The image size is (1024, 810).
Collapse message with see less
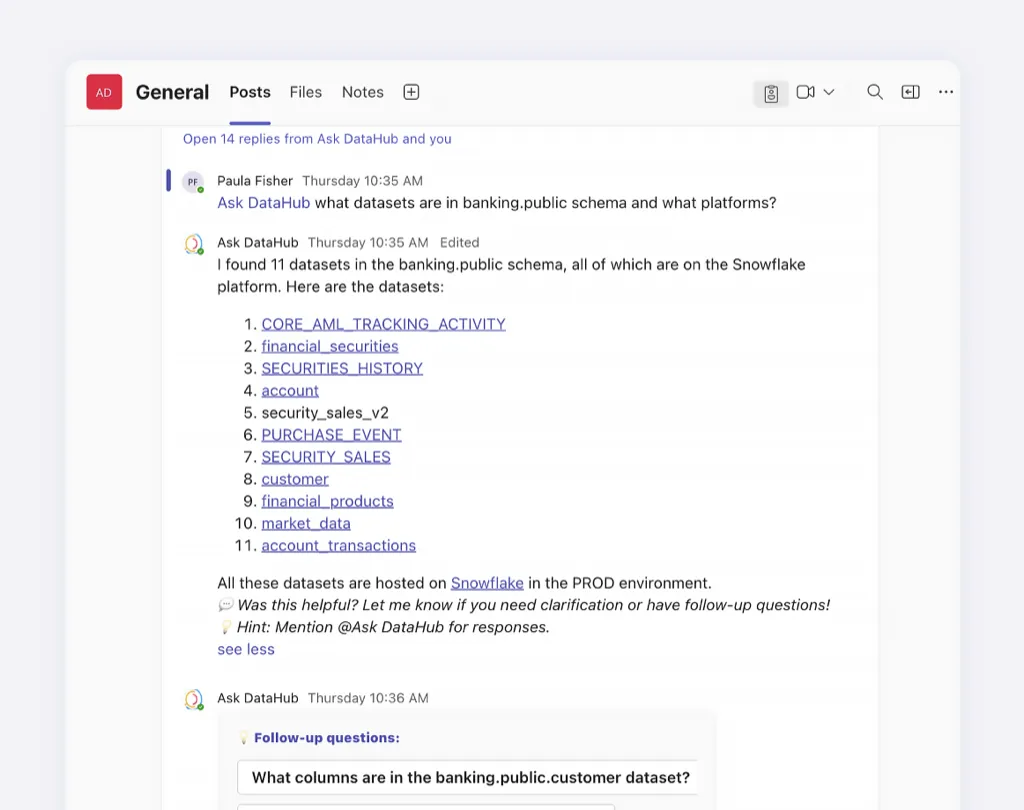pyautogui.click(x=246, y=649)
